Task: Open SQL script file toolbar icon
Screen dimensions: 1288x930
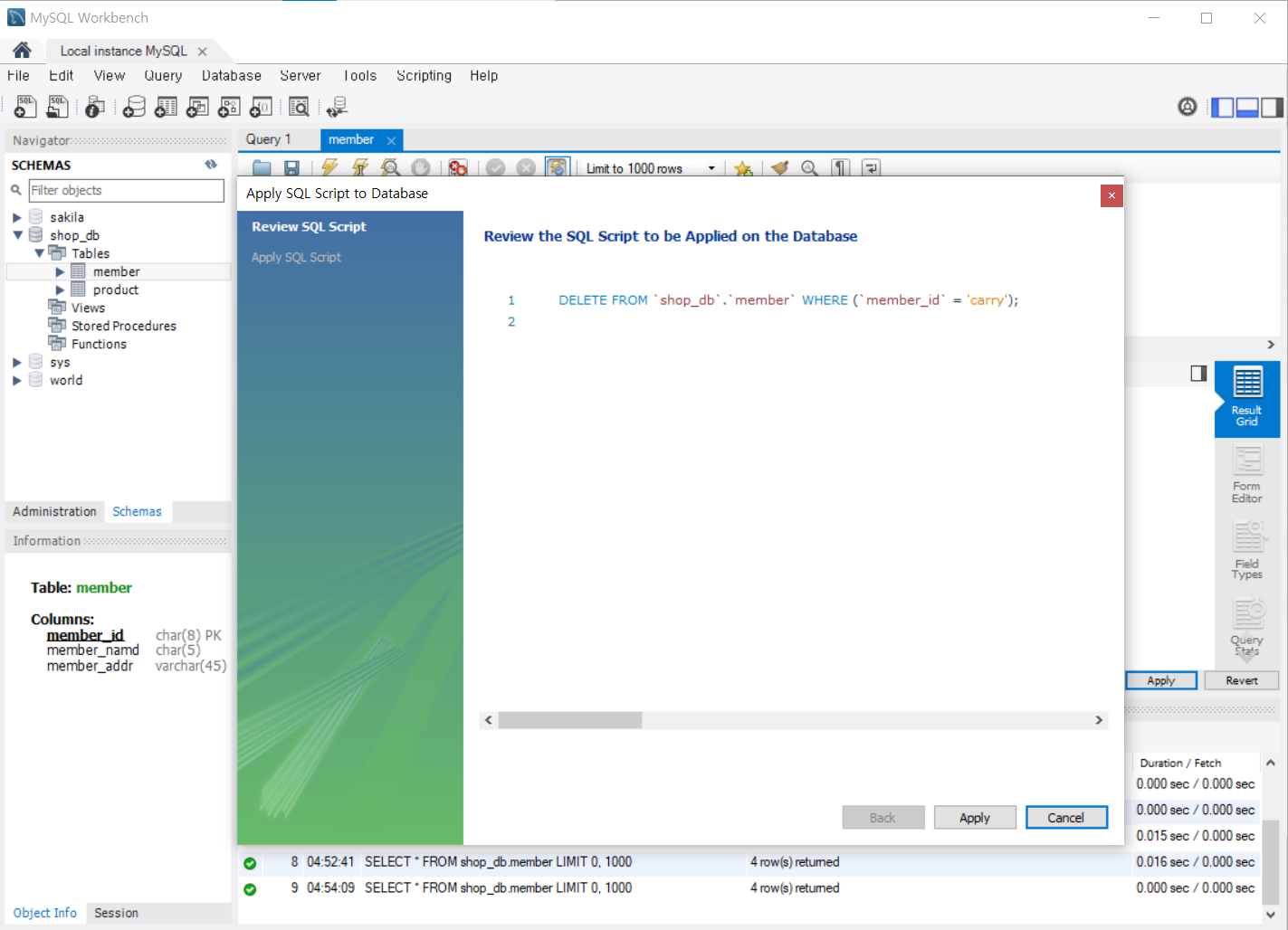Action: (x=57, y=107)
